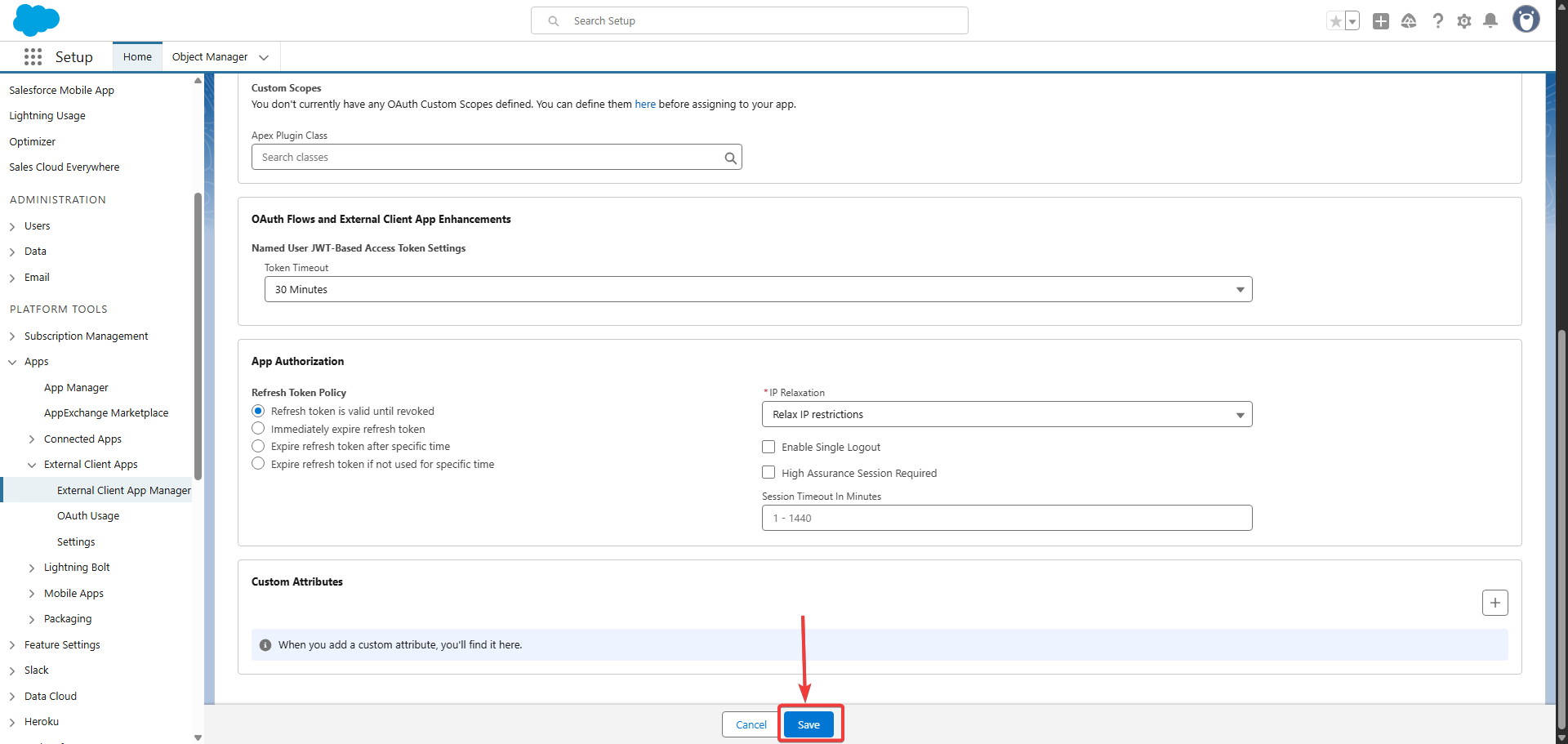1568x744 pixels.
Task: Open the Trailhead guidance icon
Action: tap(1409, 21)
